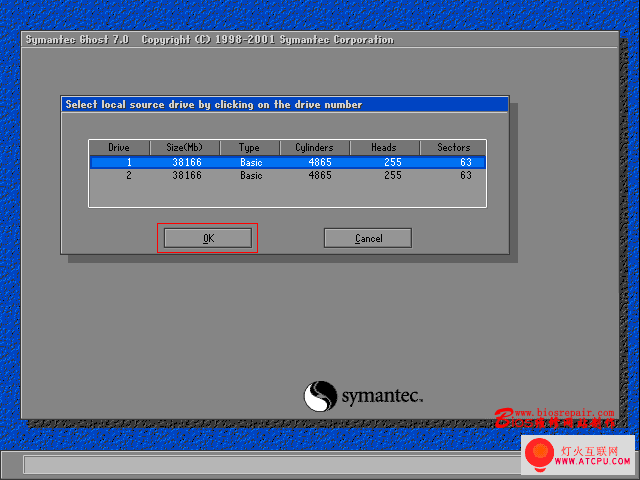Click the Basic type of drive 1
Screen dimensions: 640x480
click(251, 162)
